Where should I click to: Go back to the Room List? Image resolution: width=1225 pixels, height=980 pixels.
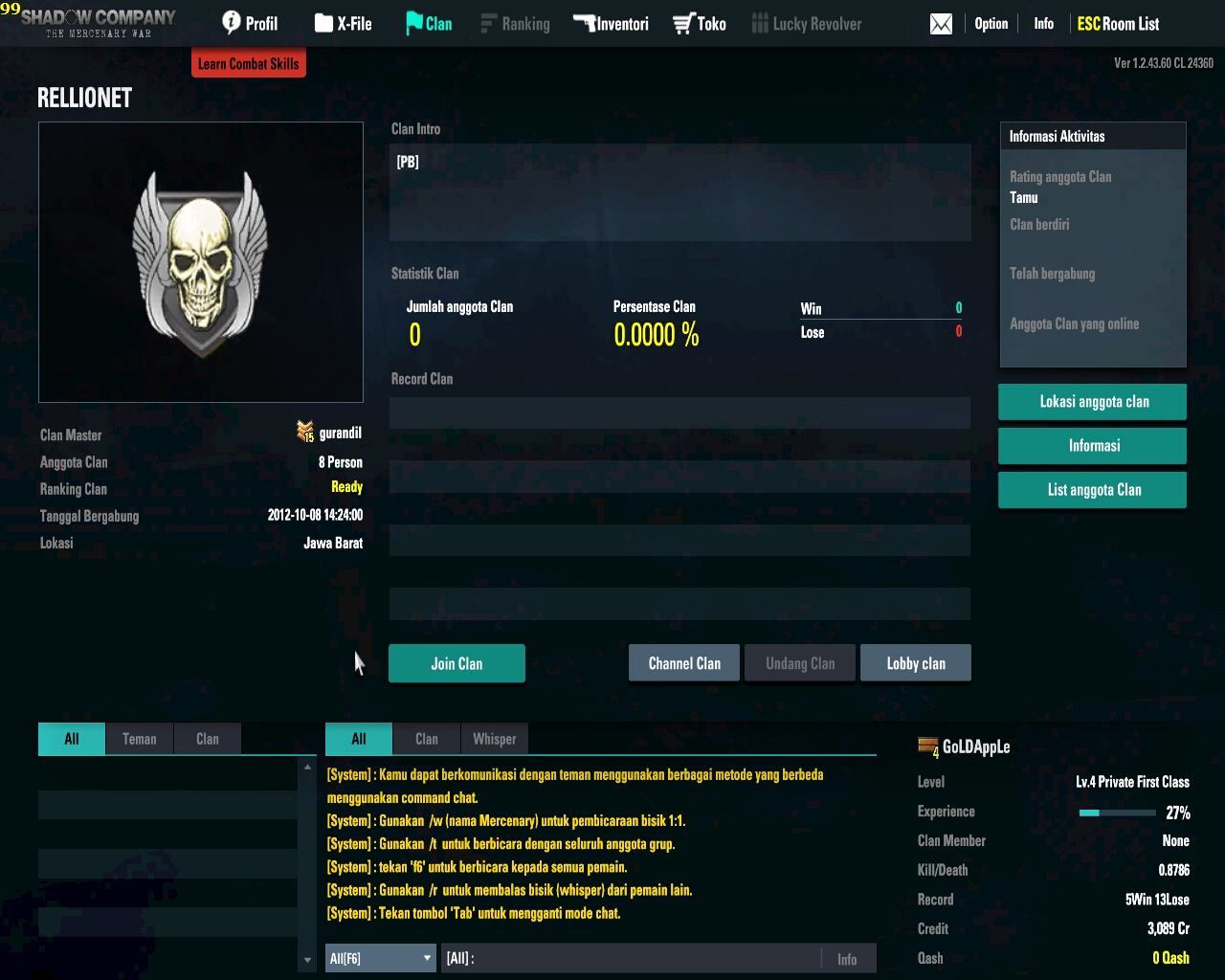(x=1118, y=23)
